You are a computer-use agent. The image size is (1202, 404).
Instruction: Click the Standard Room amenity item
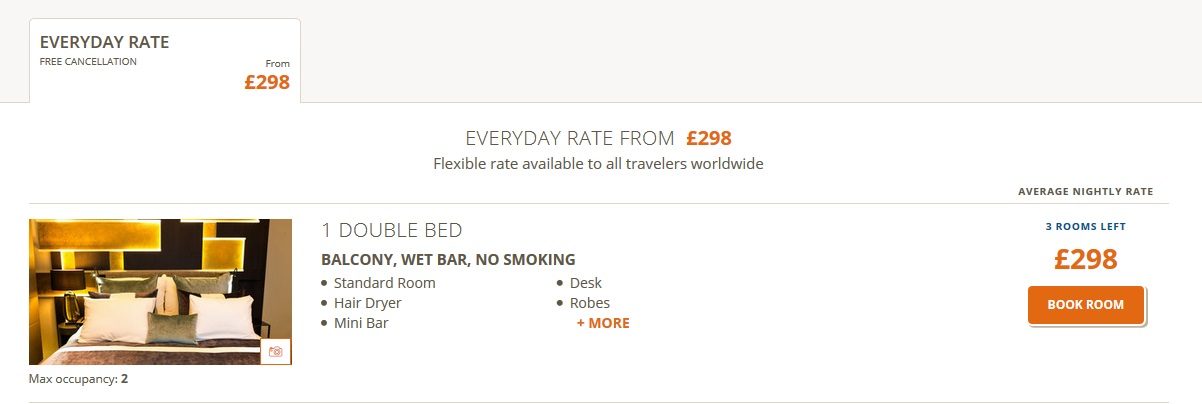tap(385, 283)
